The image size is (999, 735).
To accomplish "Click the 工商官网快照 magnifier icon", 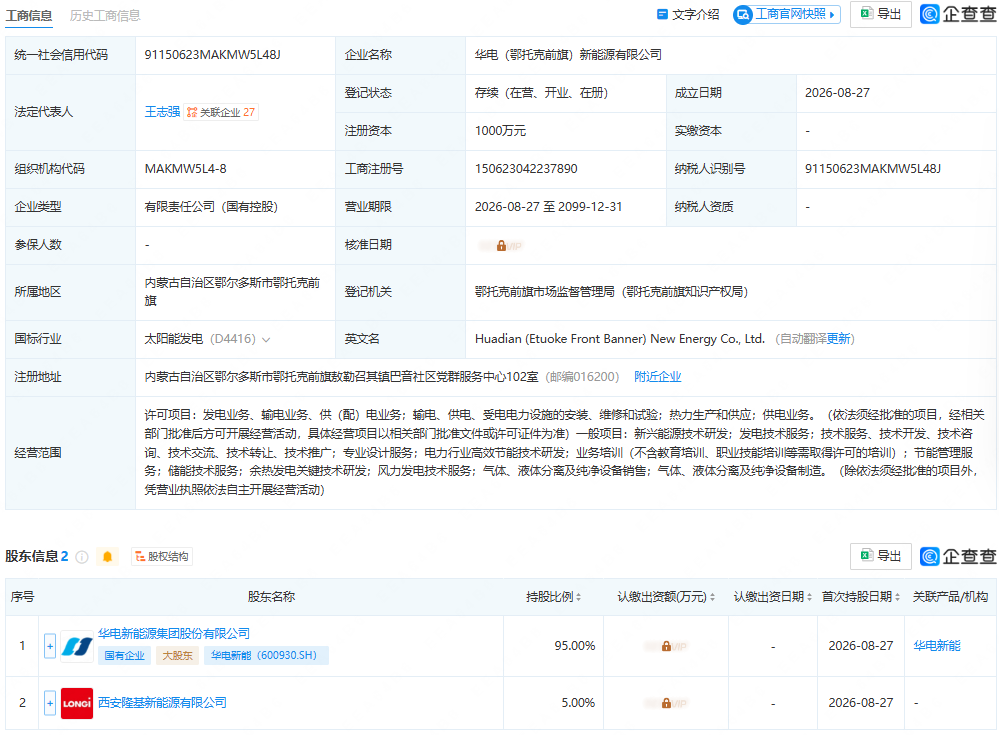I will (x=743, y=14).
